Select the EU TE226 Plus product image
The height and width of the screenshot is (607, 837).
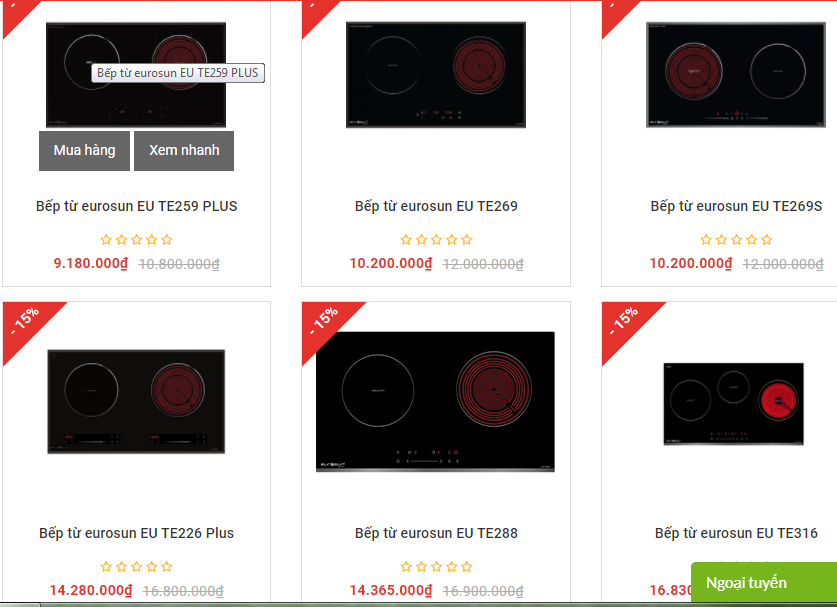[136, 401]
